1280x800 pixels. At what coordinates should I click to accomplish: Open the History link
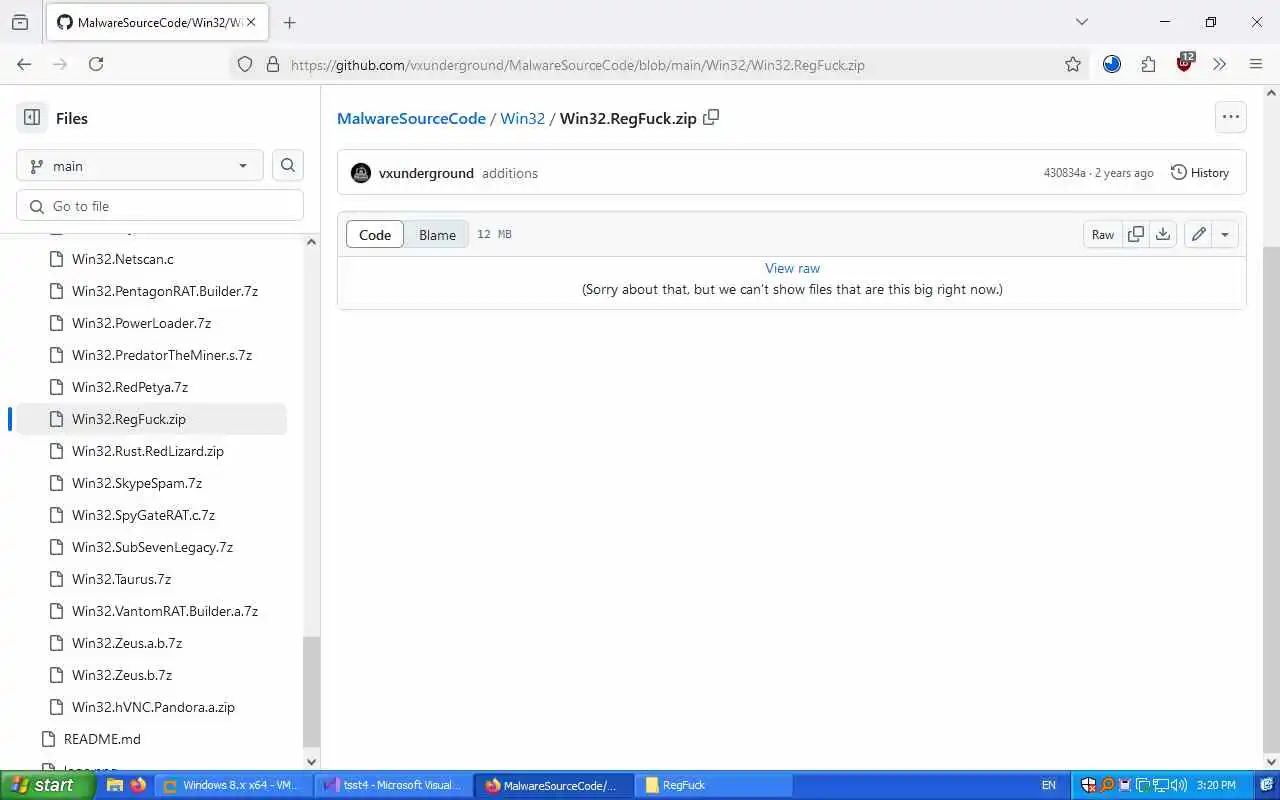(x=1200, y=173)
